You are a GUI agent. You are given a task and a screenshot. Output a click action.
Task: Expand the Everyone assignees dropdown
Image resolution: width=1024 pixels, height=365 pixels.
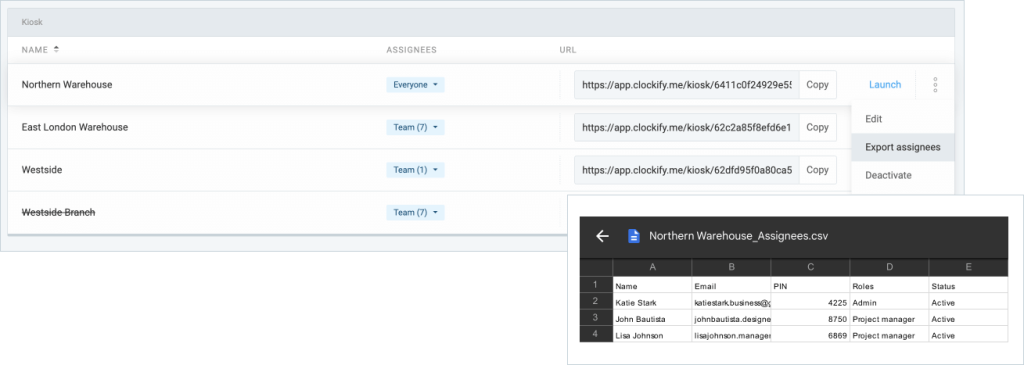pyautogui.click(x=415, y=85)
